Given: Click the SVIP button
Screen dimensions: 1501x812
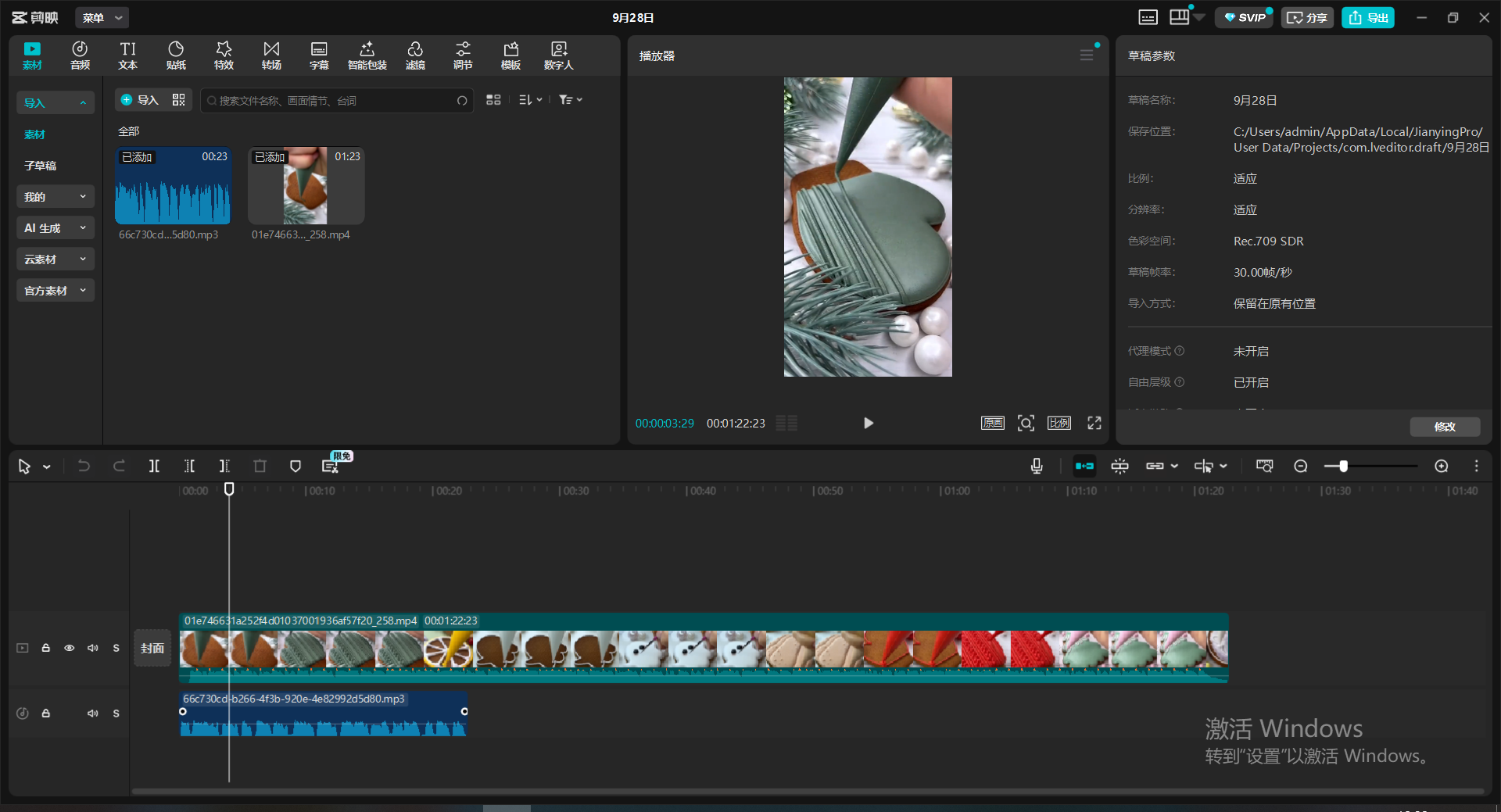Looking at the screenshot, I should click(1244, 17).
